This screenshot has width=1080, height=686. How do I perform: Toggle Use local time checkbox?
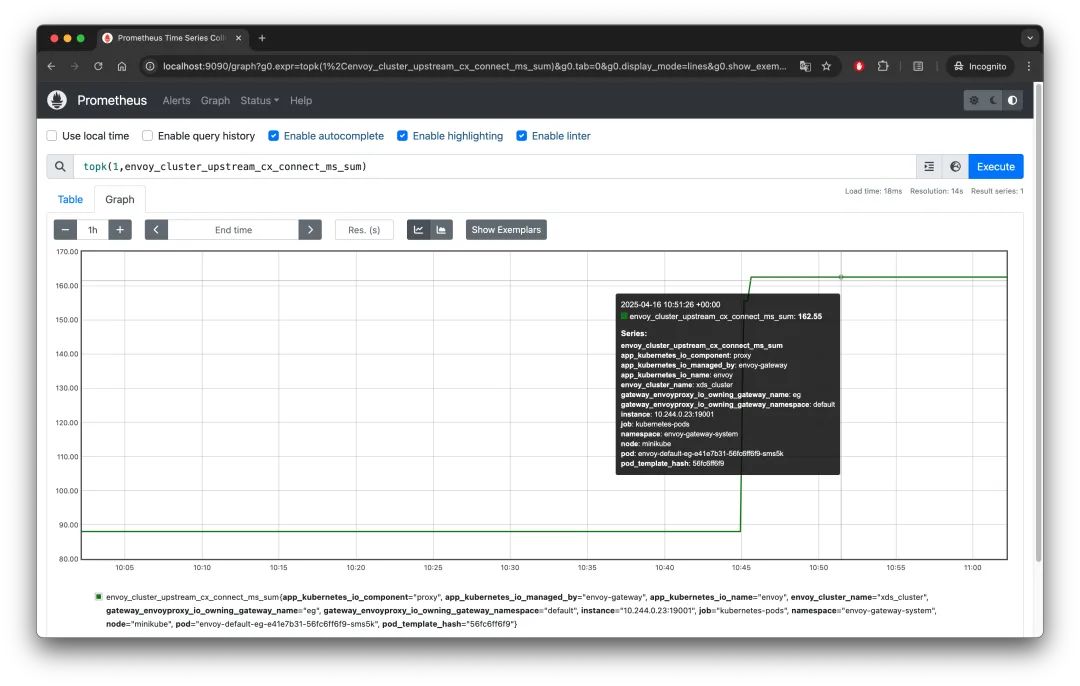(52, 136)
